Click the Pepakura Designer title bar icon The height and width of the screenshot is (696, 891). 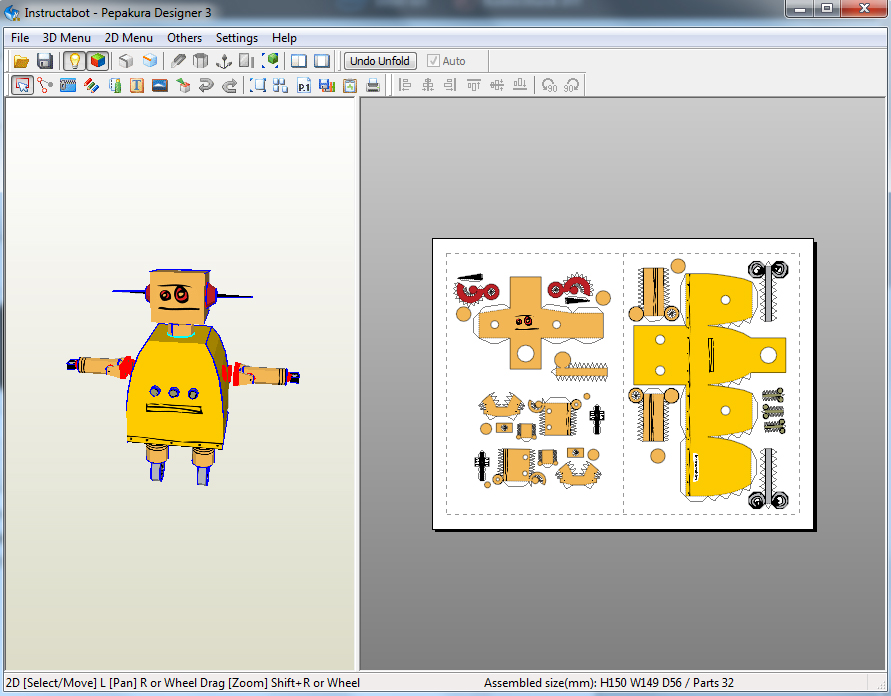coord(11,12)
